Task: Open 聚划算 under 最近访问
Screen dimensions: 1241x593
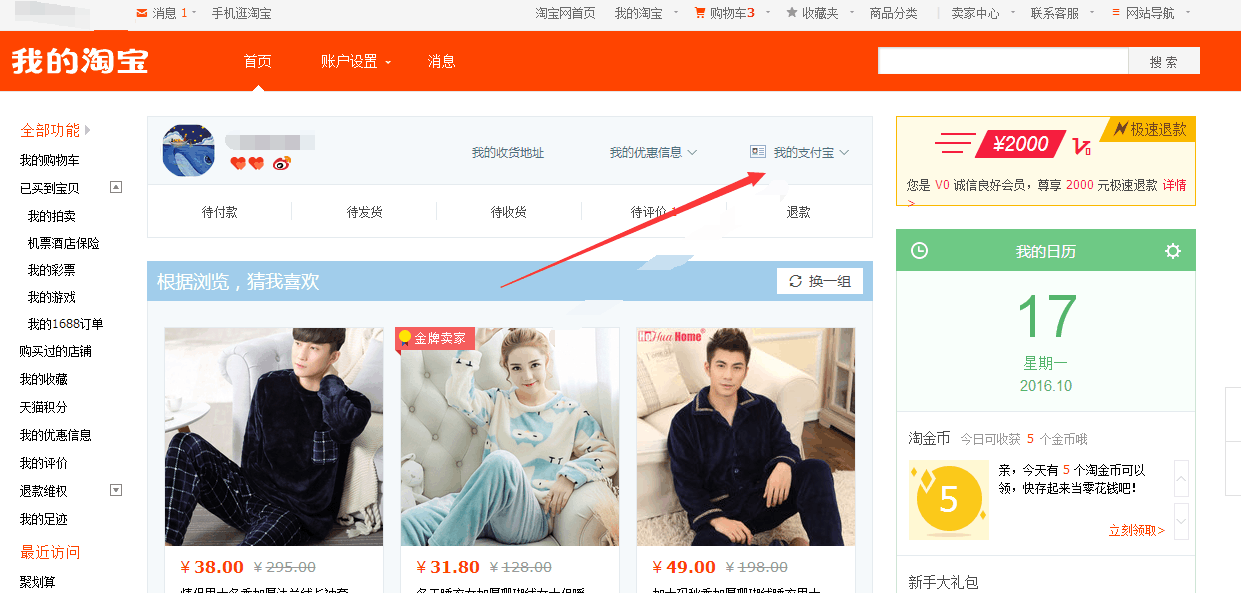Action: 38,581
